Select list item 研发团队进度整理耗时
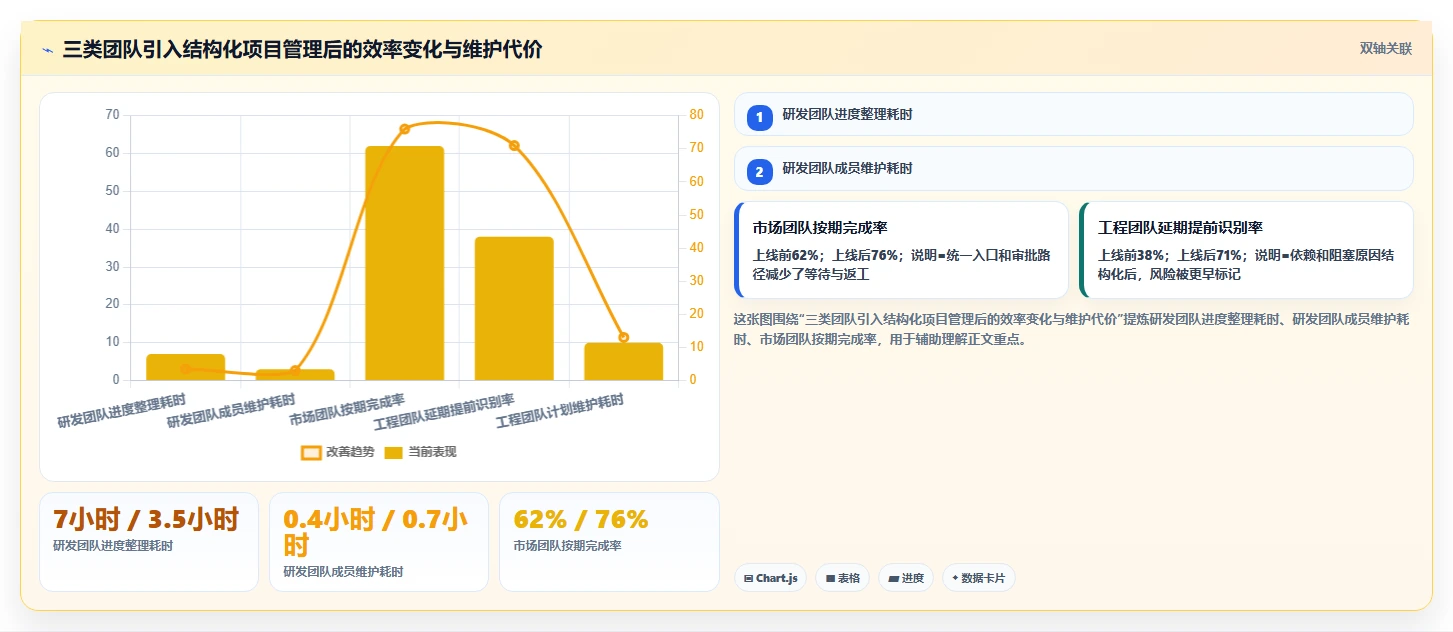Image resolution: width=1453 pixels, height=632 pixels. pyautogui.click(x=1074, y=114)
